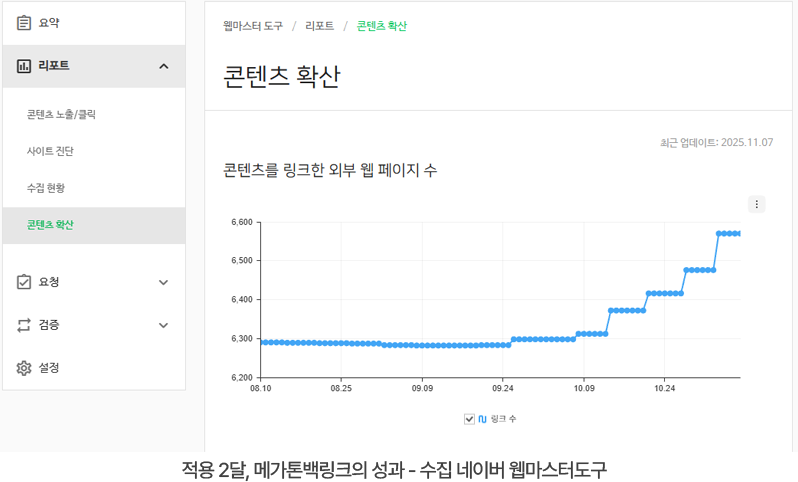
Task: Expand the 요청 section chevron
Action: pyautogui.click(x=164, y=282)
